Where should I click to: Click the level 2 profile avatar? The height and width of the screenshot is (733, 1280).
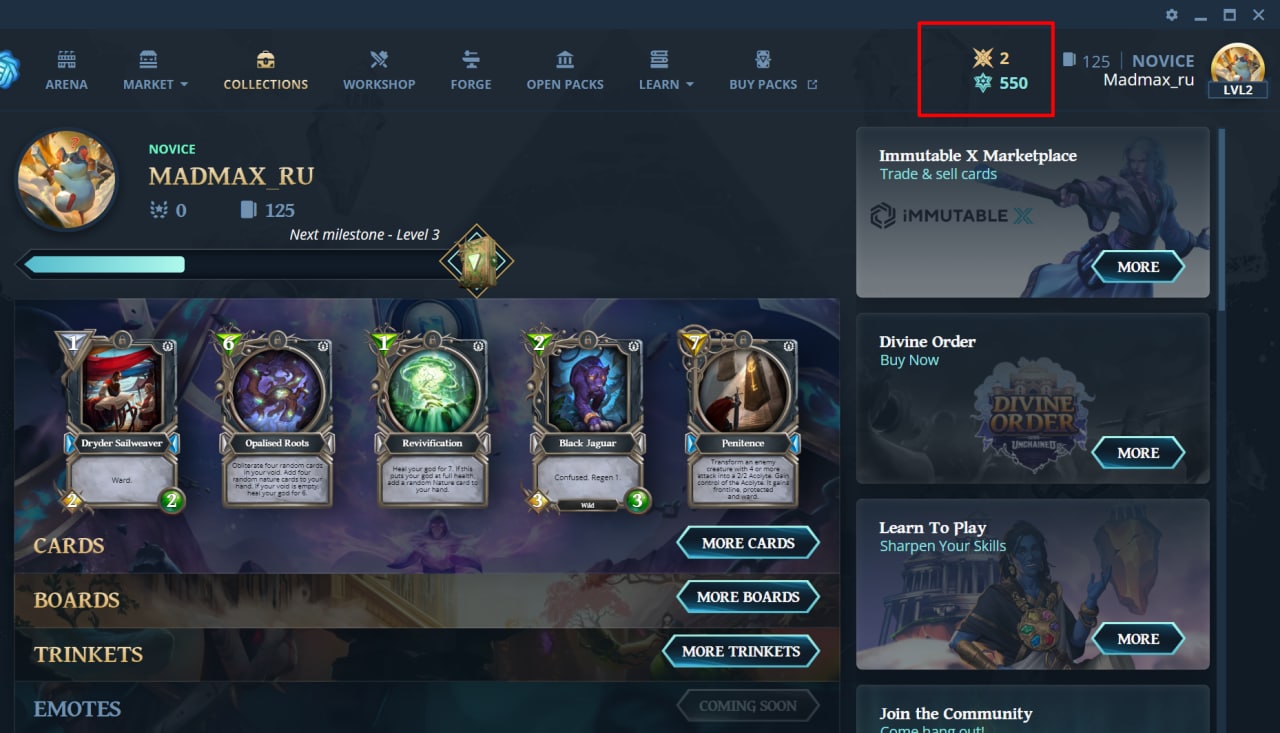click(1238, 68)
